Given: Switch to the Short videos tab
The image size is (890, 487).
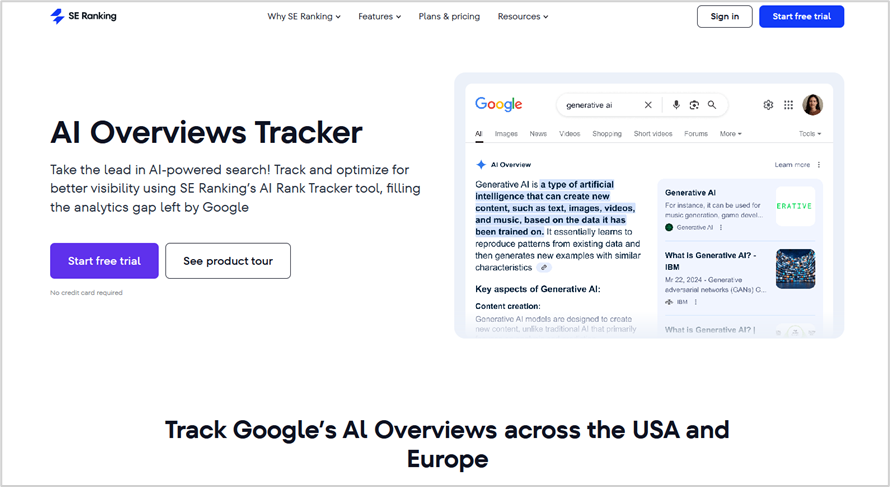Looking at the screenshot, I should coord(653,134).
